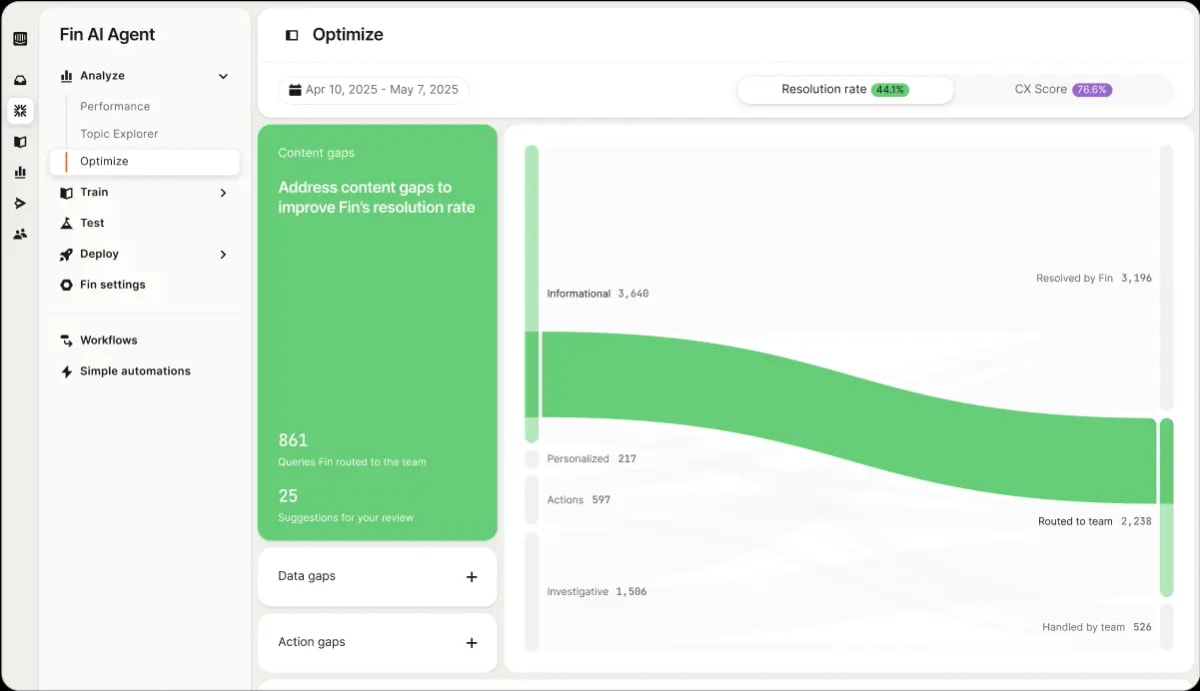Click the Simple automations lightning icon

pos(66,371)
